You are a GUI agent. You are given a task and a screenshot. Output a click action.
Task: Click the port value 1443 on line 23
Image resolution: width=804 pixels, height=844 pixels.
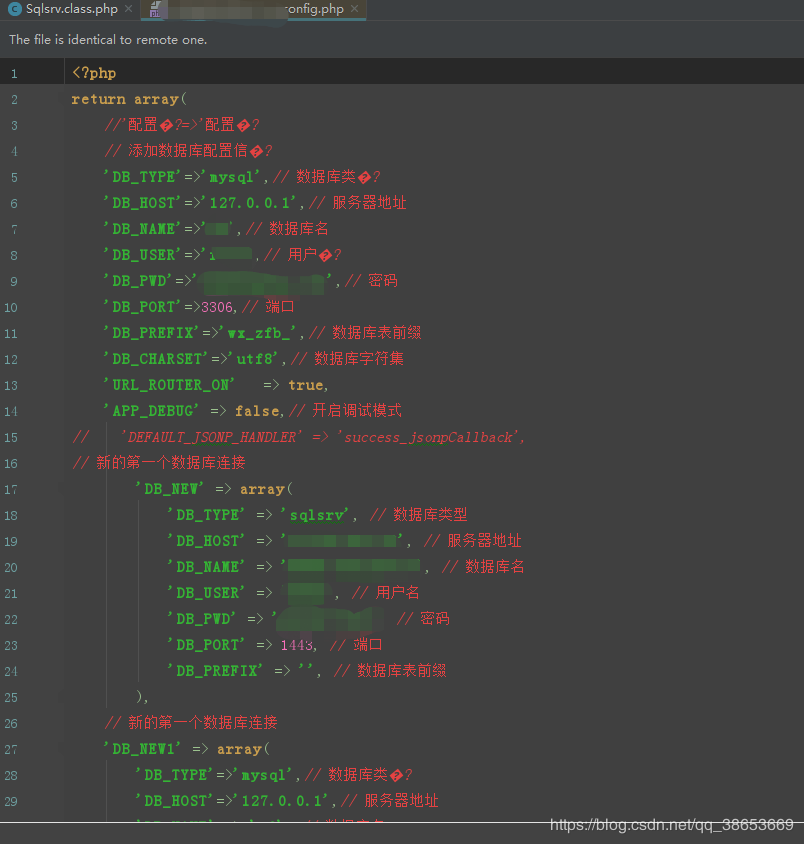click(297, 645)
